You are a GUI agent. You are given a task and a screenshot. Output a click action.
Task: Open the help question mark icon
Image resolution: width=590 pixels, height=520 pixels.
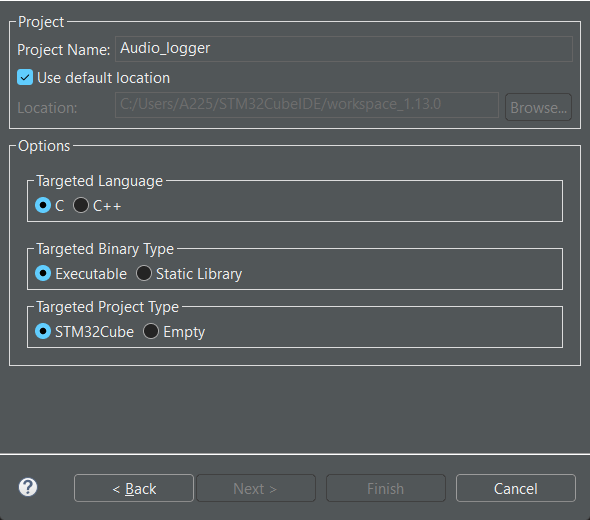pyautogui.click(x=28, y=488)
